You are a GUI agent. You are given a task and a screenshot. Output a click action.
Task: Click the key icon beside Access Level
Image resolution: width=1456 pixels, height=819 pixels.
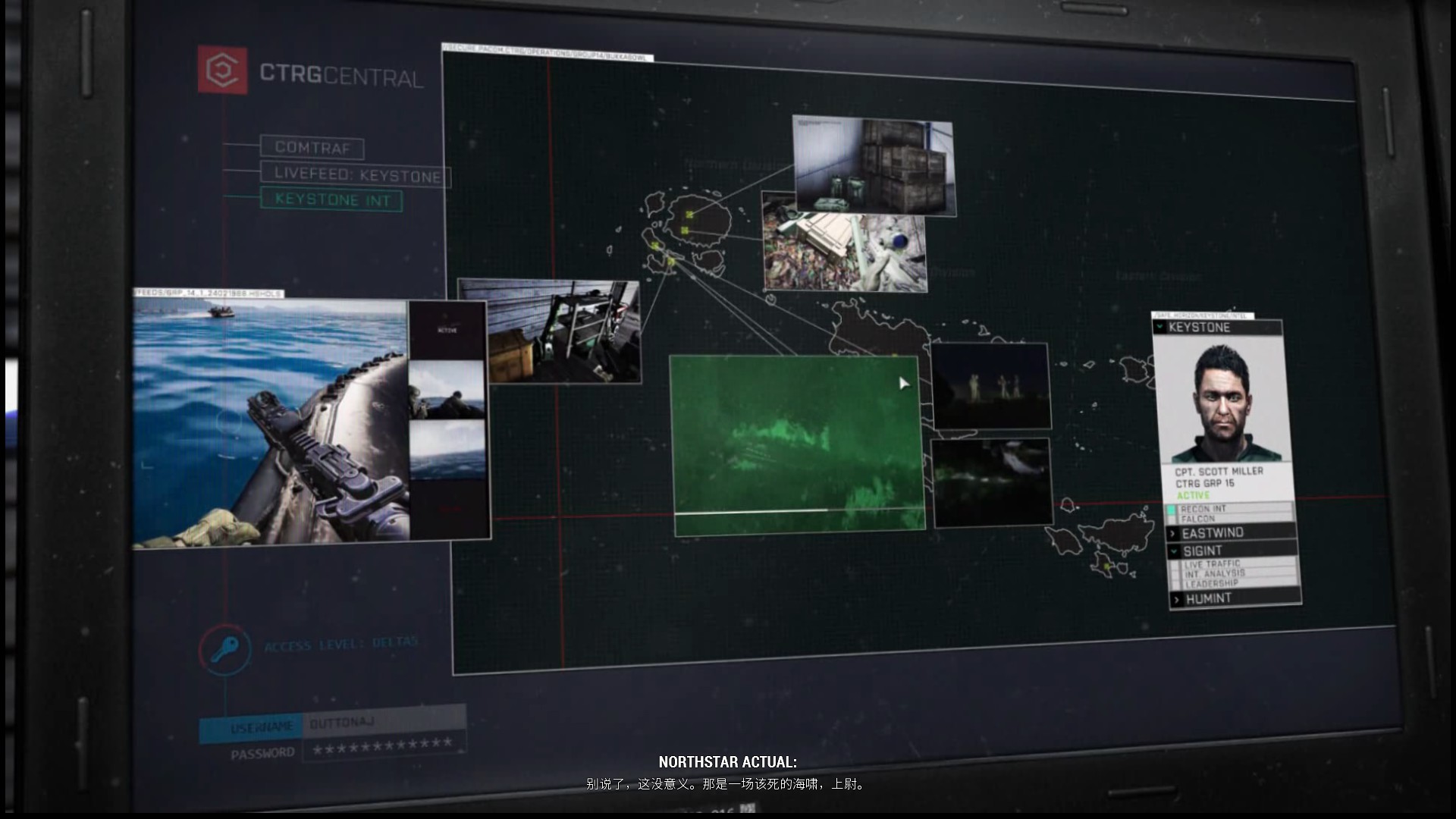(224, 649)
